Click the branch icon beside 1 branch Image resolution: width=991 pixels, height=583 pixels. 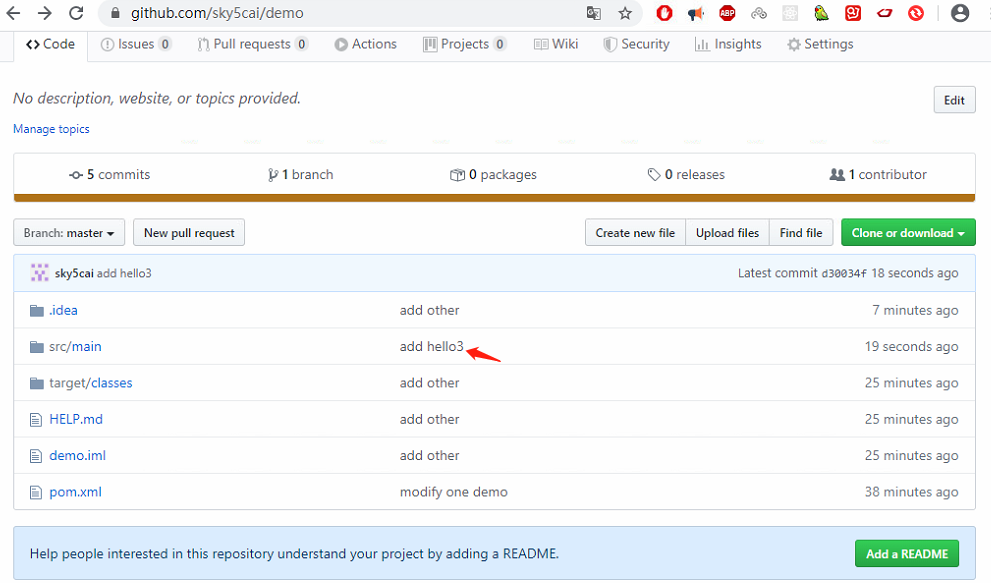click(x=274, y=174)
